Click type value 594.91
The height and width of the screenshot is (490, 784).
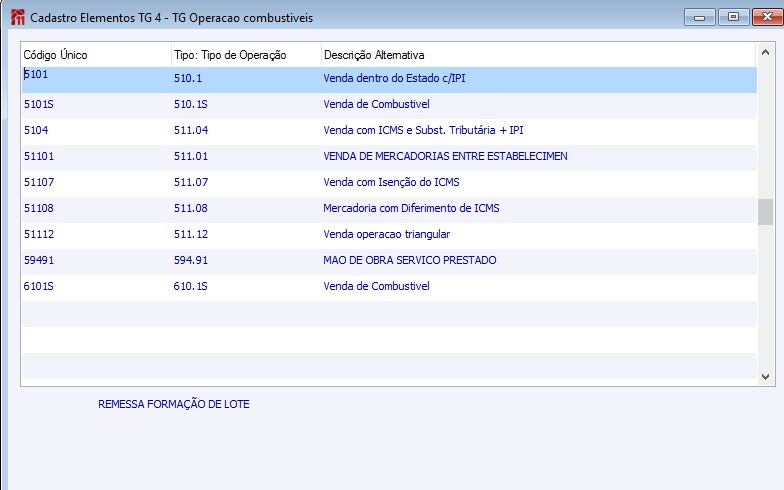point(191,260)
